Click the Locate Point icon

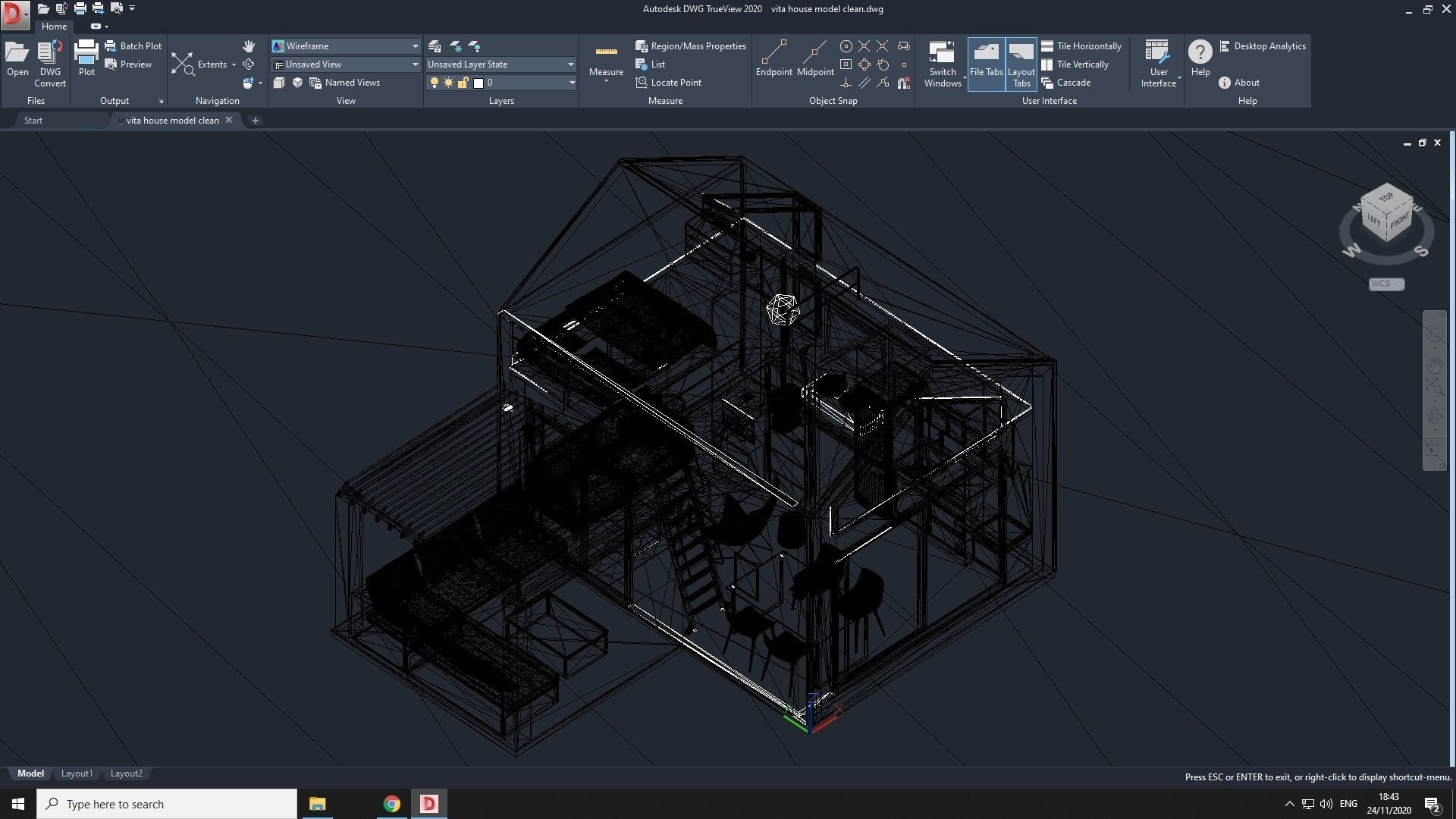coord(642,83)
